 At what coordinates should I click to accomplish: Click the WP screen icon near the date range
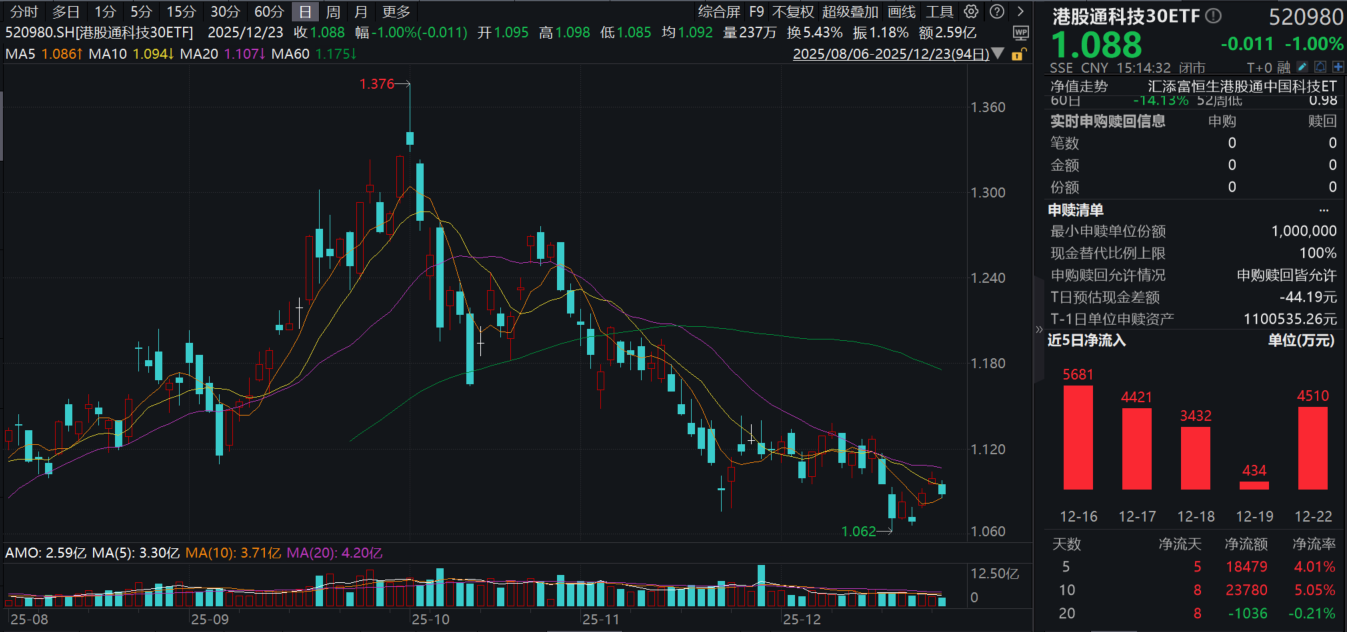(1020, 31)
